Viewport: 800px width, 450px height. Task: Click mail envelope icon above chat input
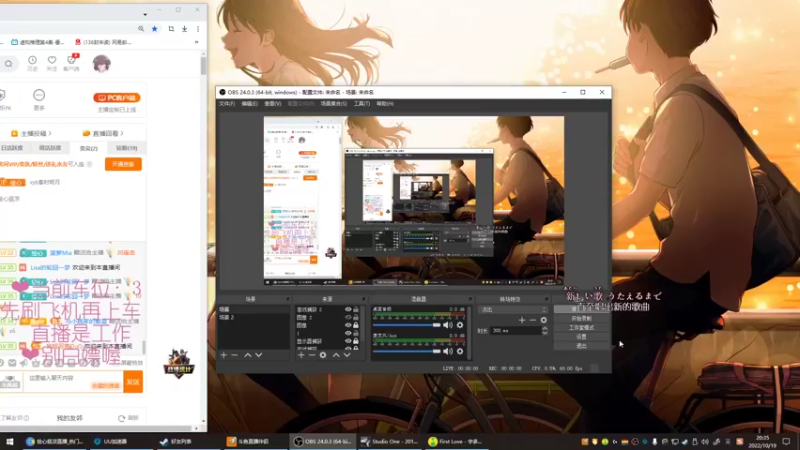[x=12, y=363]
